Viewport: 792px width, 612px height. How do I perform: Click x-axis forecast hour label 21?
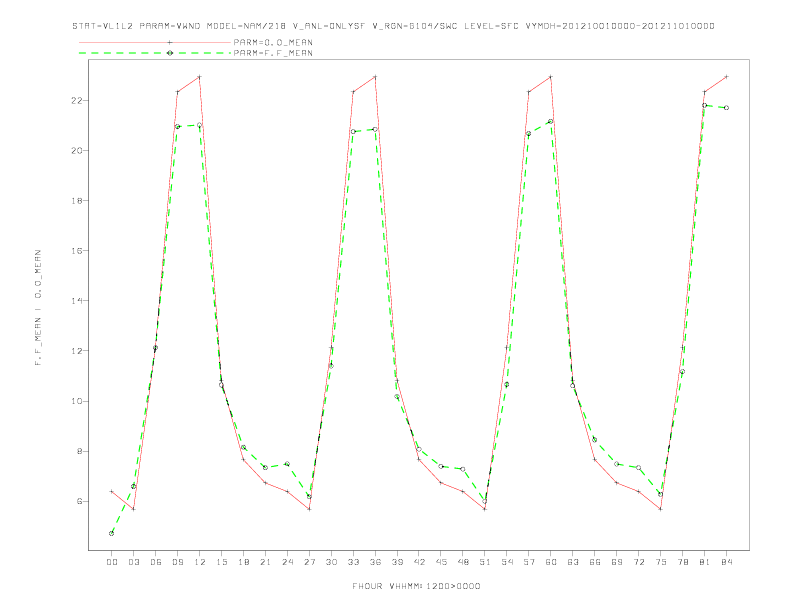265,562
